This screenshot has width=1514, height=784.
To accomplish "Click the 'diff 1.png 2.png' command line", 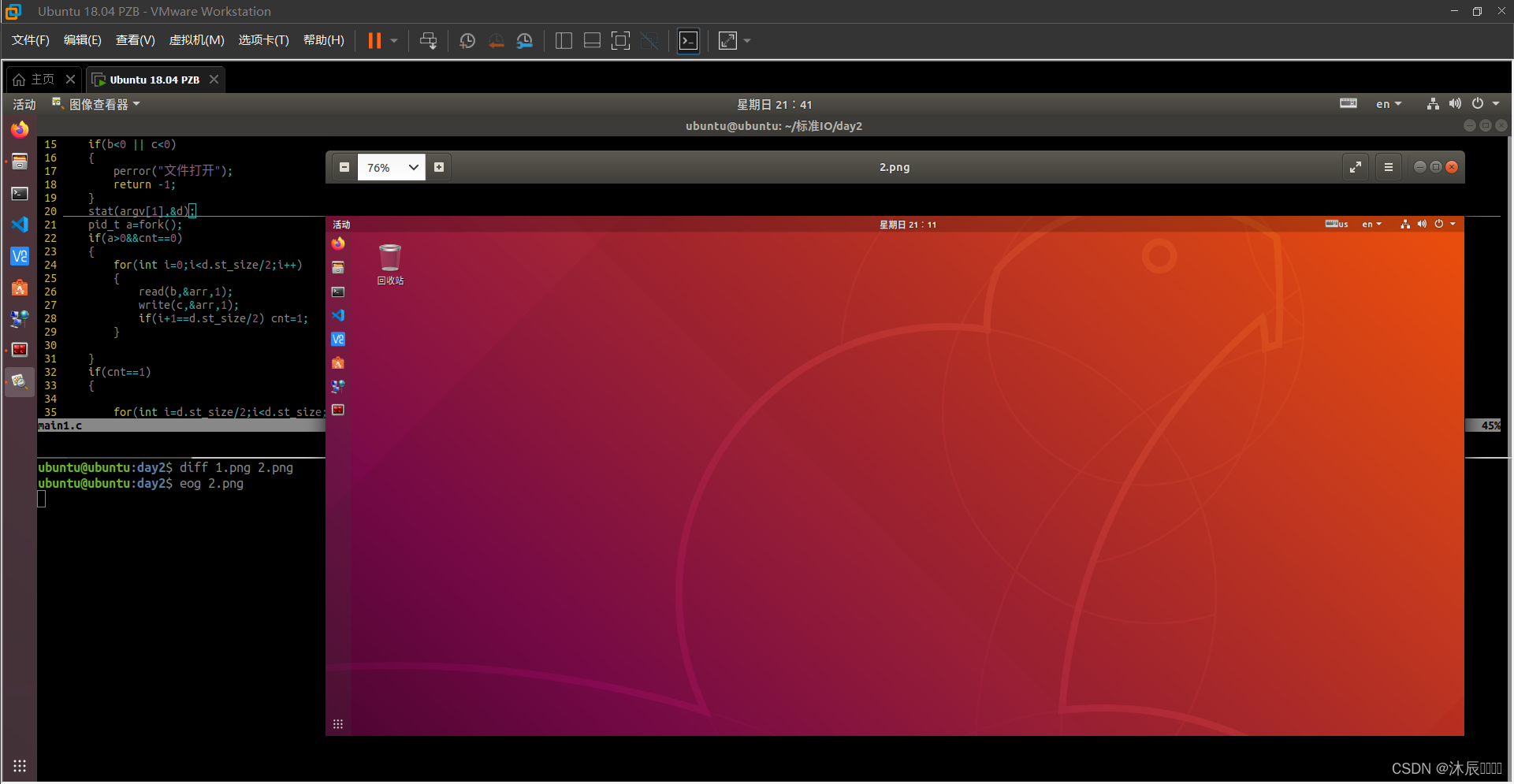I will [x=236, y=468].
